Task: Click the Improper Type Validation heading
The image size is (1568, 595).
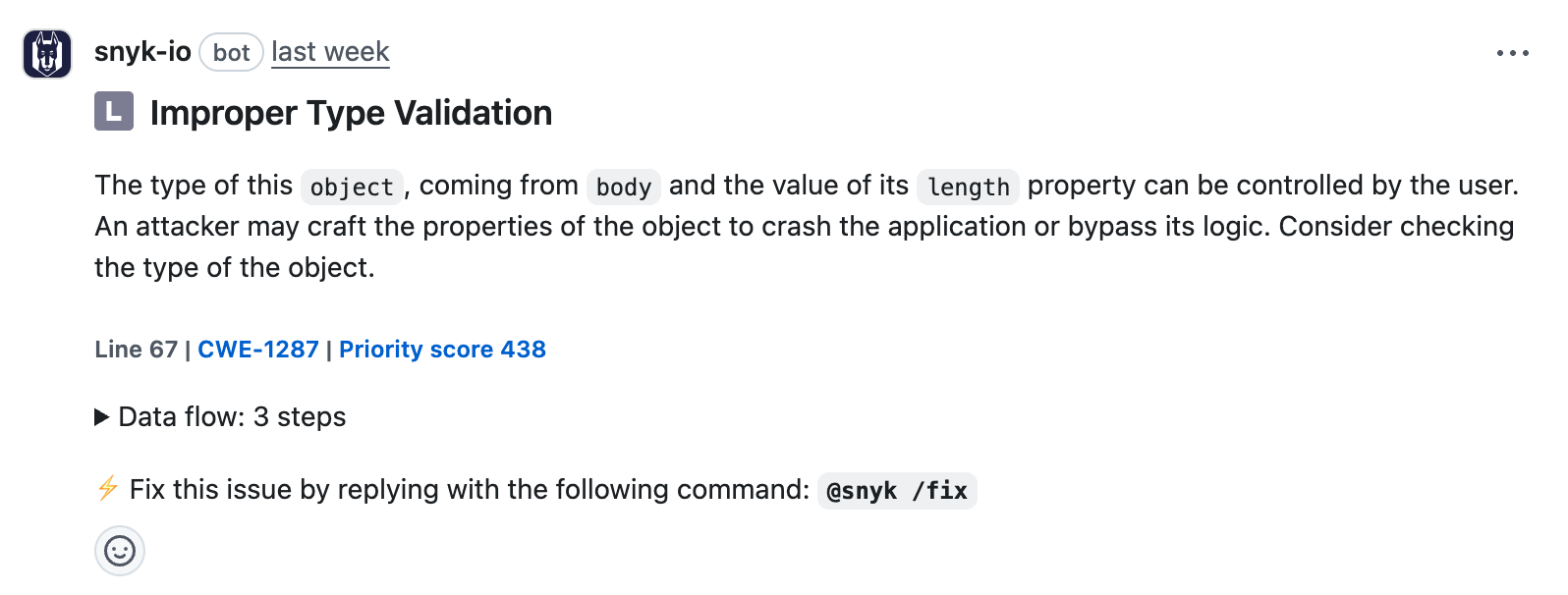Action: (351, 113)
